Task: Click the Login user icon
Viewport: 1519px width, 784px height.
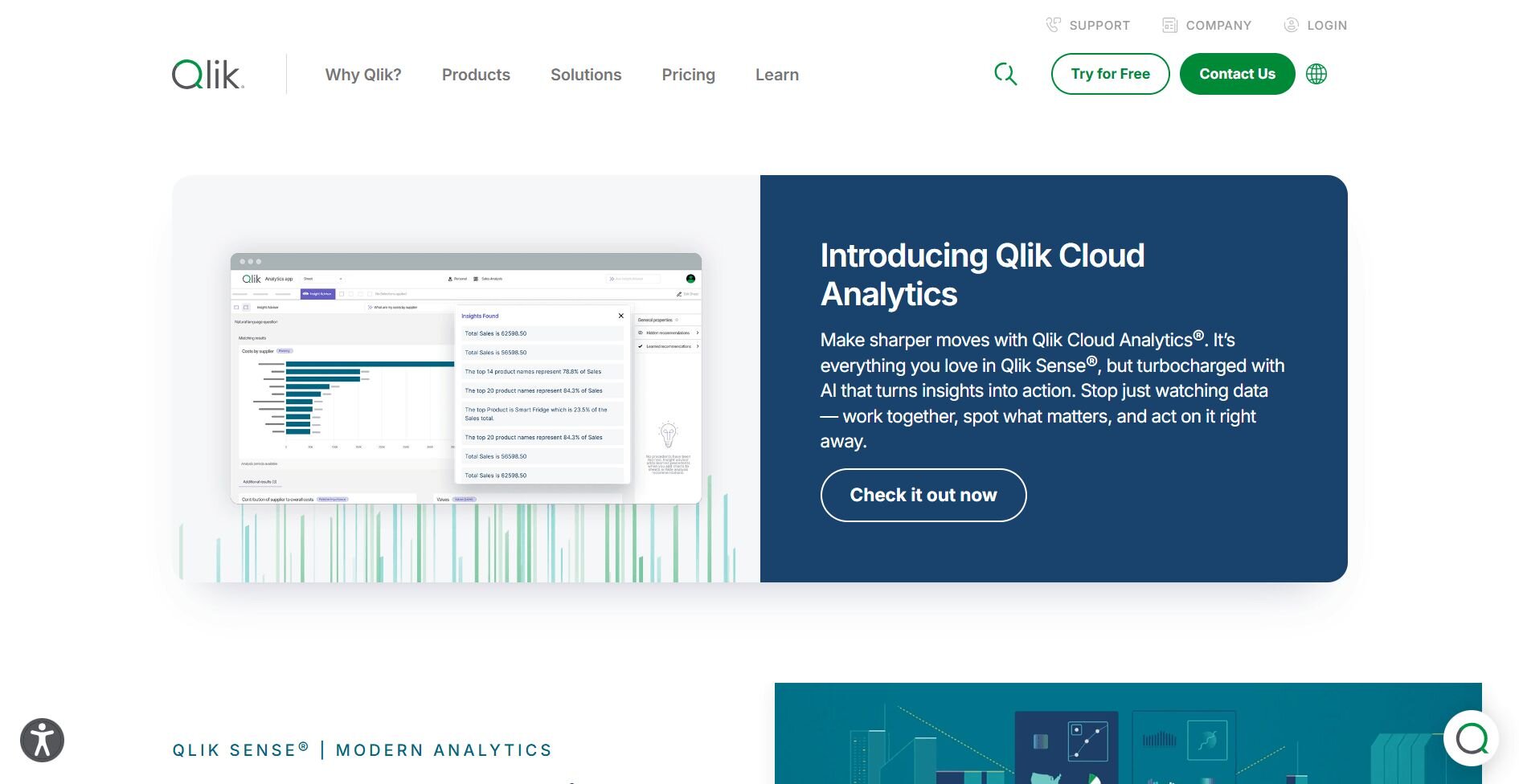Action: point(1291,25)
